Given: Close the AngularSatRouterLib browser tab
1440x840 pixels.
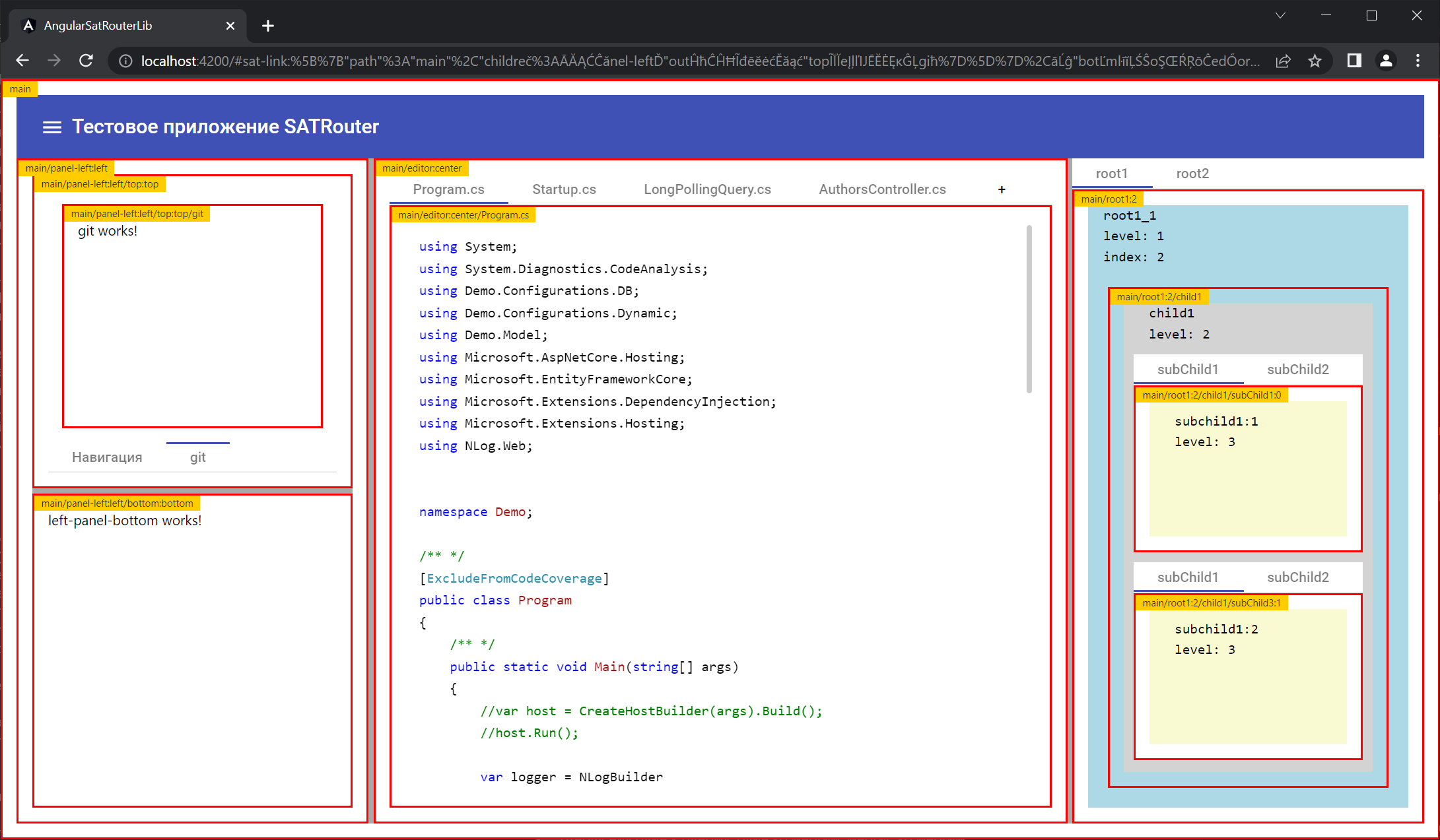Looking at the screenshot, I should click(230, 26).
